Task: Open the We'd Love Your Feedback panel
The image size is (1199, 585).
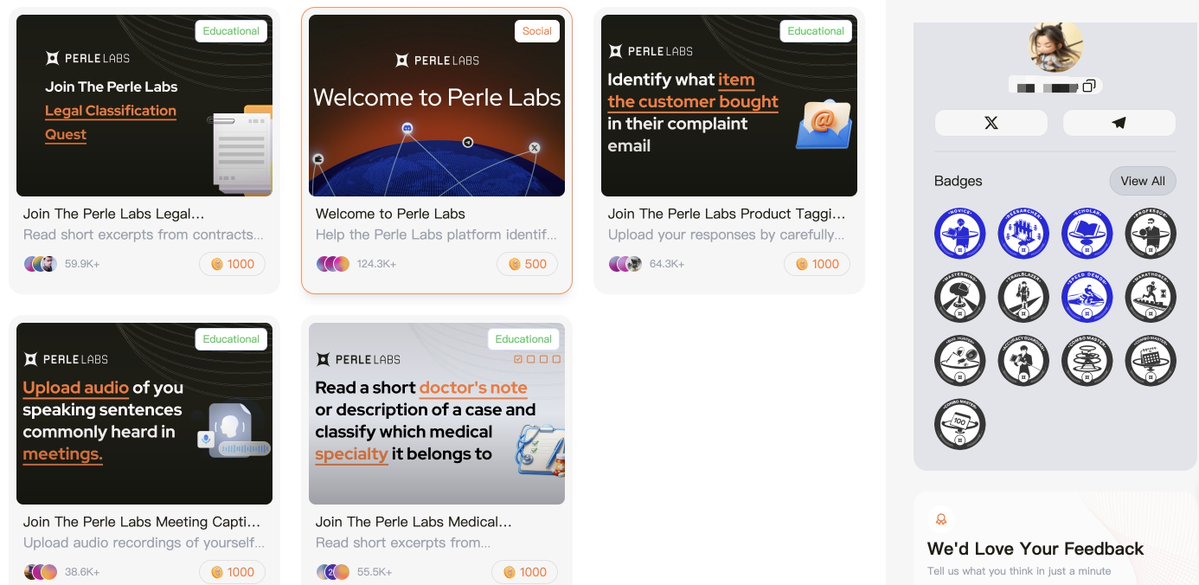Action: click(x=1056, y=538)
